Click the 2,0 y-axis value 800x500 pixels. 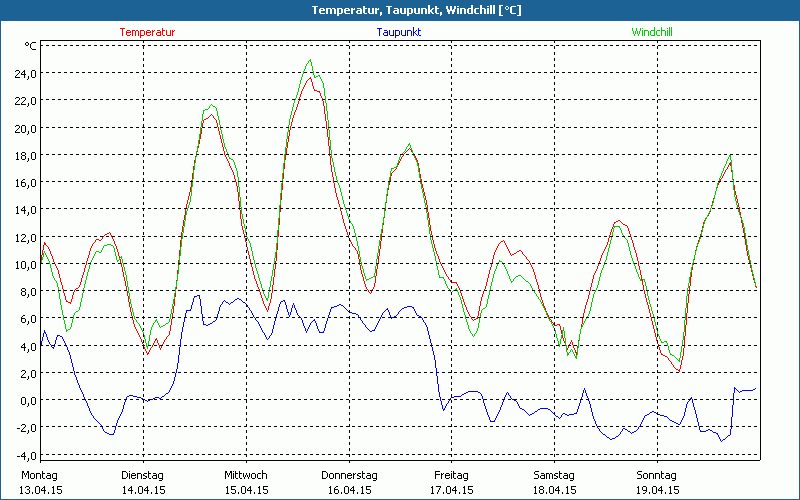click(x=28, y=373)
